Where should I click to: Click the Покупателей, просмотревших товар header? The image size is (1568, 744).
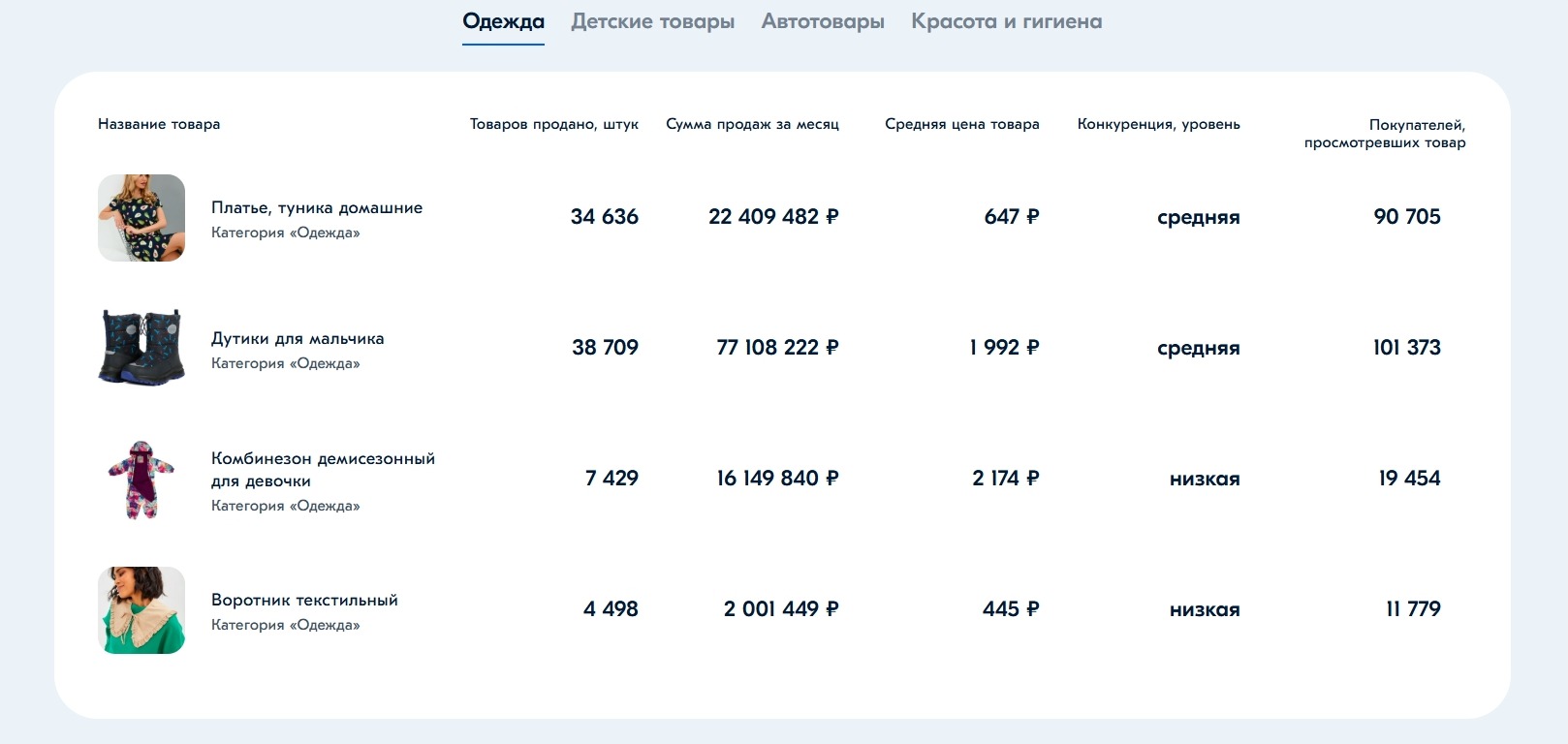[1385, 134]
